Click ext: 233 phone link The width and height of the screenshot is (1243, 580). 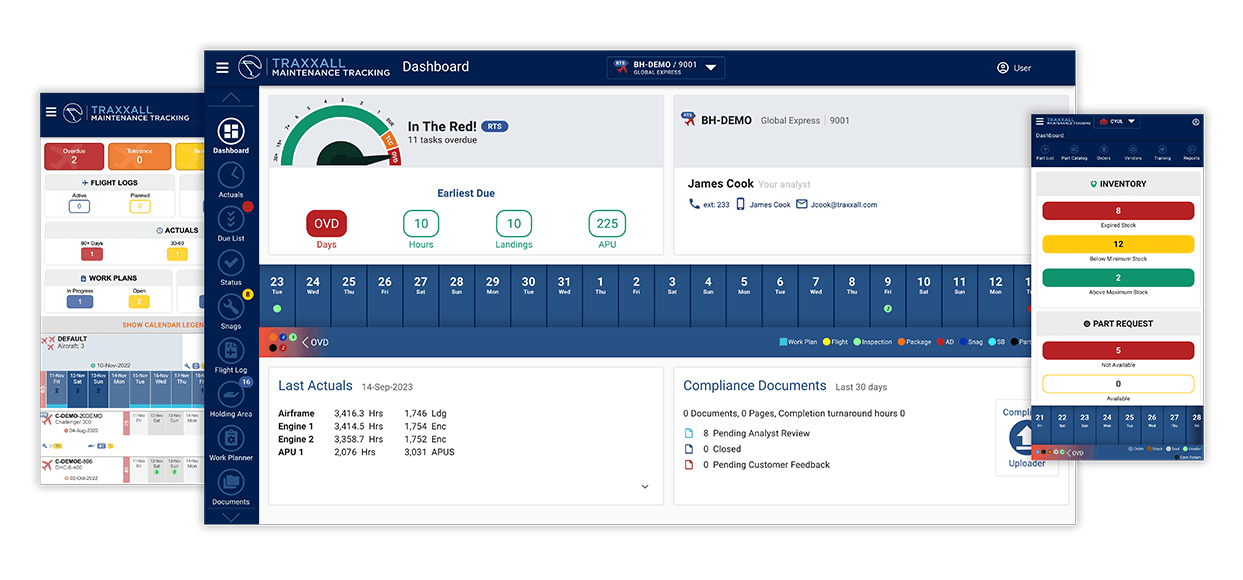pos(716,205)
